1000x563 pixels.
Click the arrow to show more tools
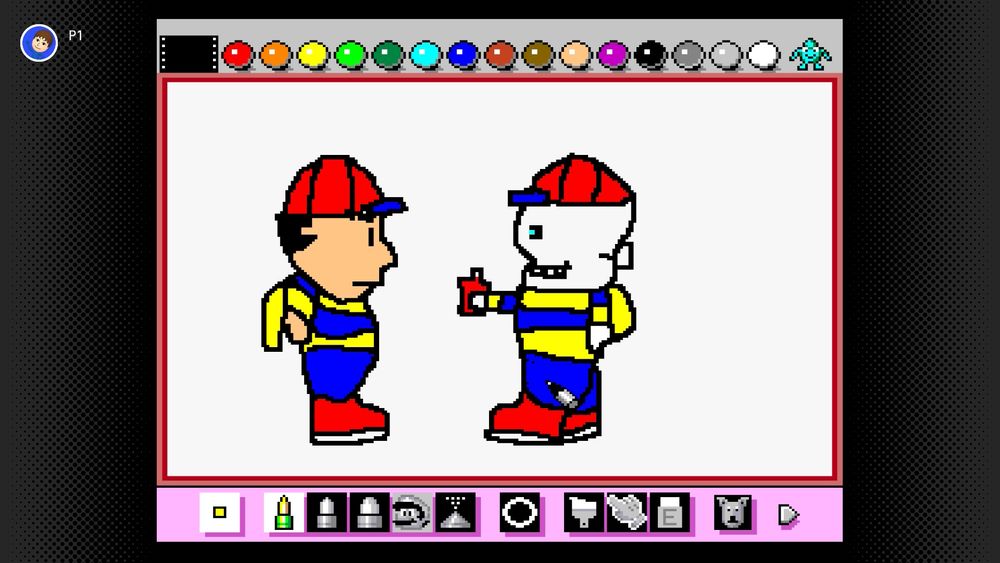point(788,515)
